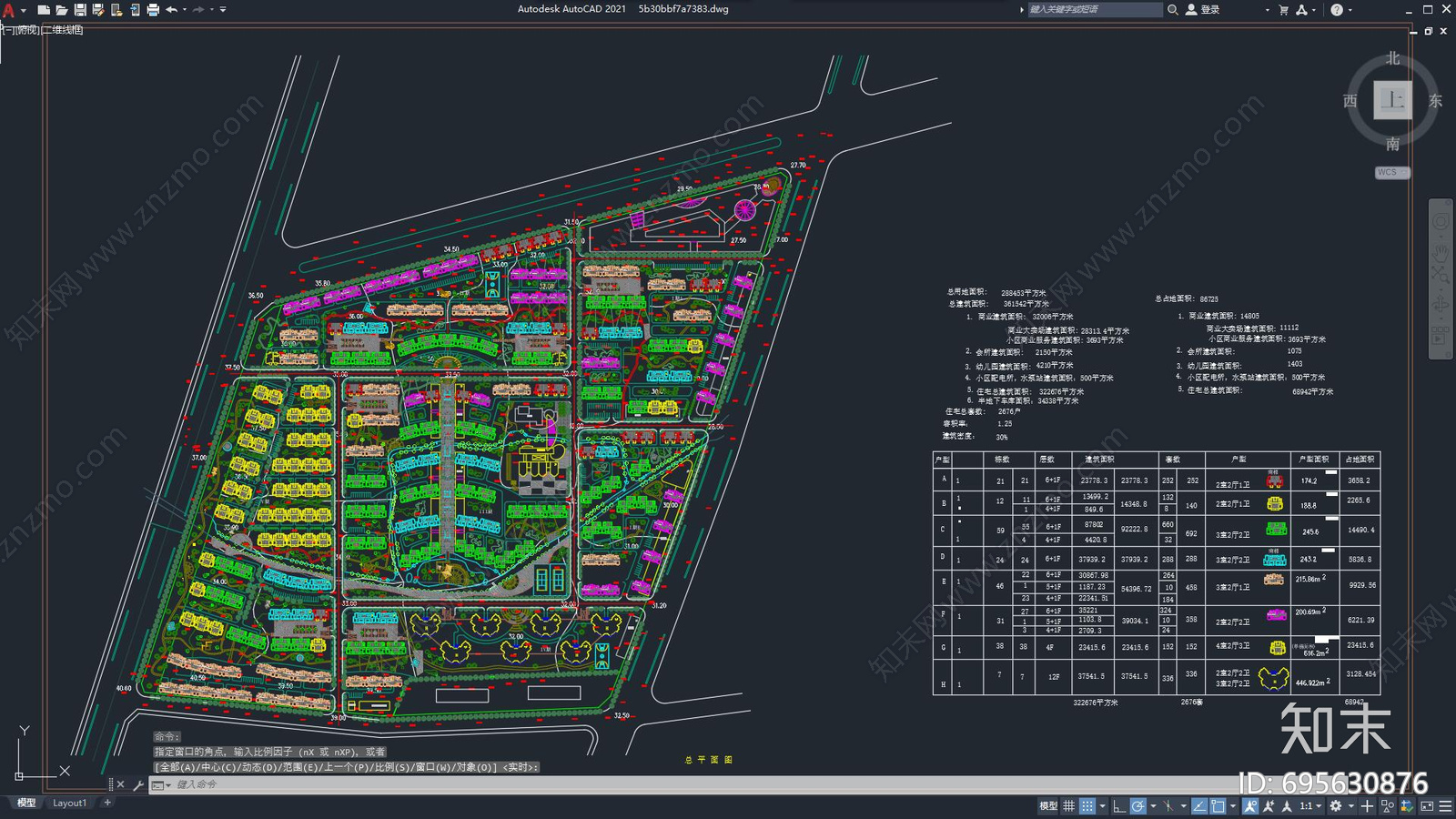Viewport: 1456px width, 819px height.
Task: Click the search magnifier icon
Action: 1173,9
